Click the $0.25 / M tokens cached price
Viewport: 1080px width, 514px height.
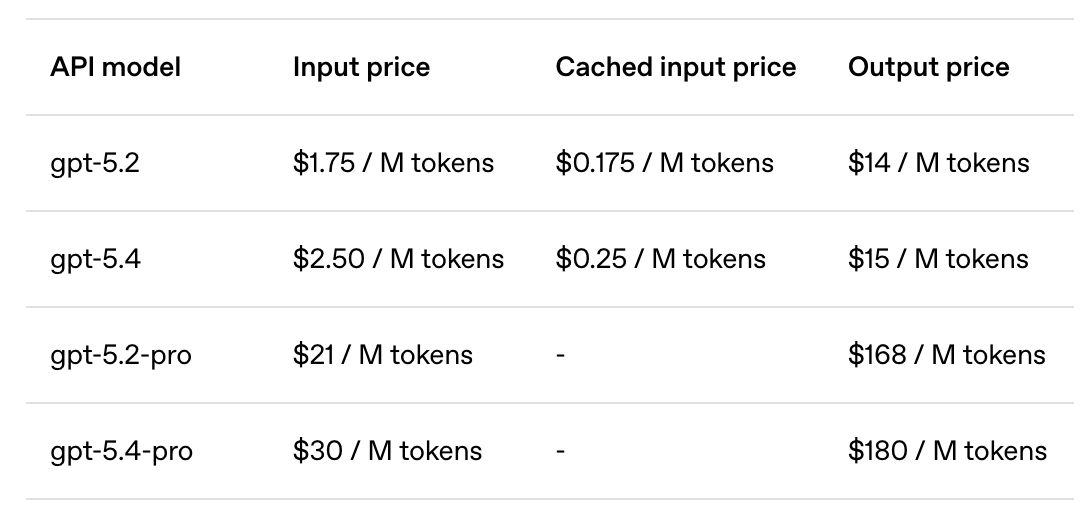click(x=661, y=259)
